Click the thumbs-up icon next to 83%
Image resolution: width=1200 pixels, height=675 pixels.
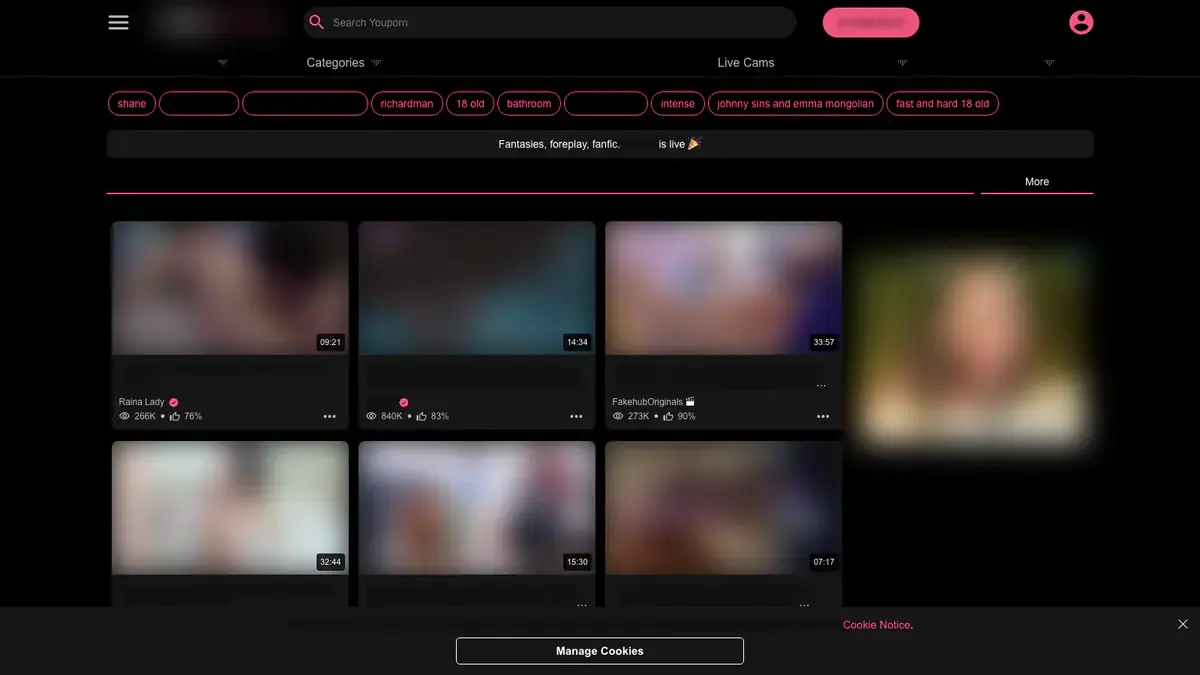(422, 416)
